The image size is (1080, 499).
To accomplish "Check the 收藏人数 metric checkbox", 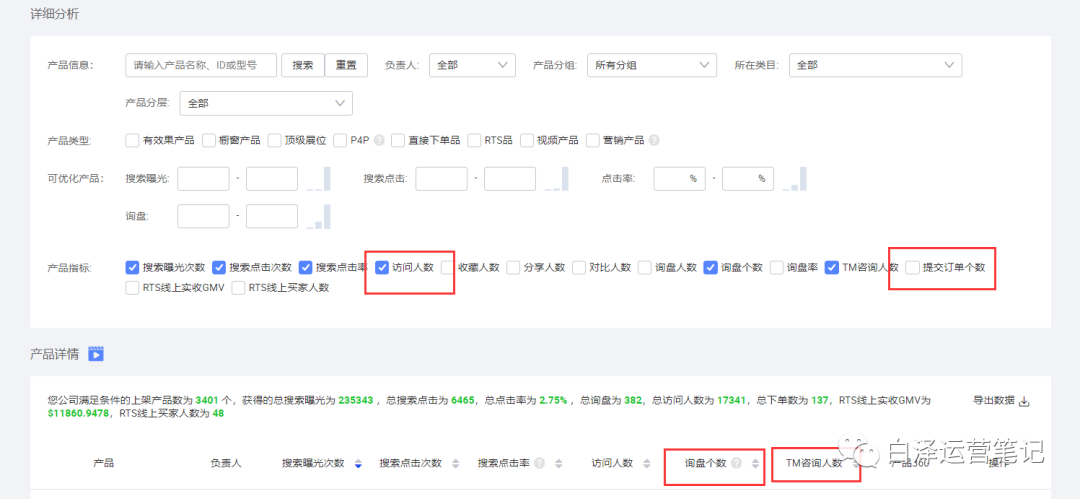I will (448, 267).
